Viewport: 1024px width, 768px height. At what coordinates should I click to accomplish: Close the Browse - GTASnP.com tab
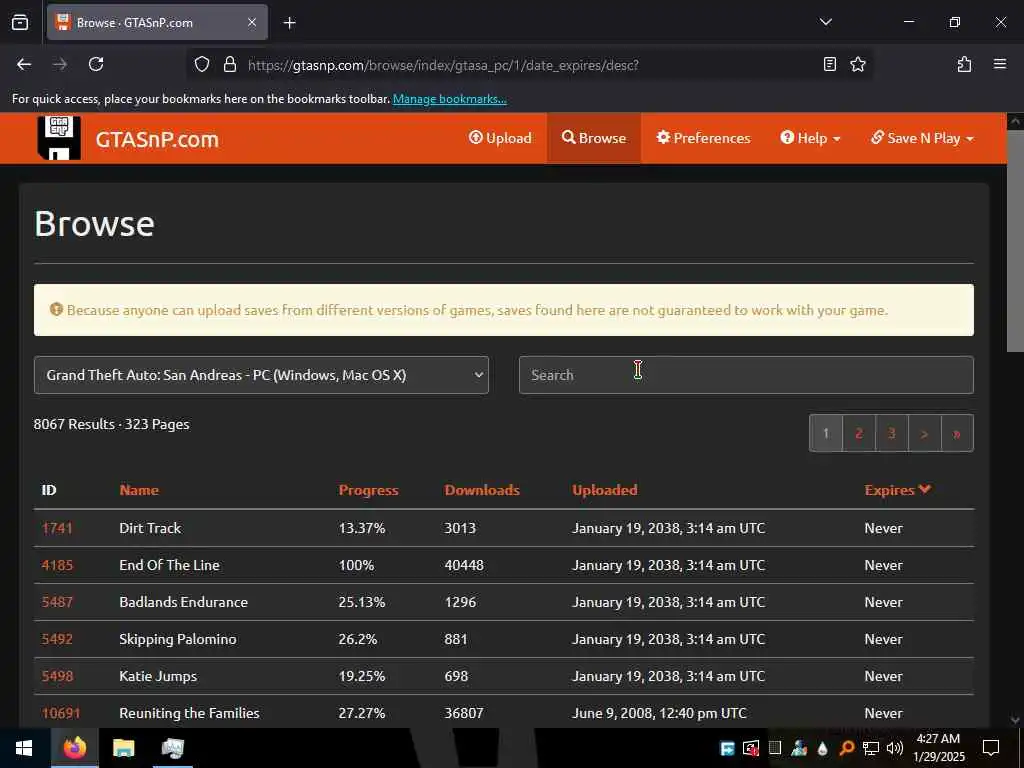(252, 22)
